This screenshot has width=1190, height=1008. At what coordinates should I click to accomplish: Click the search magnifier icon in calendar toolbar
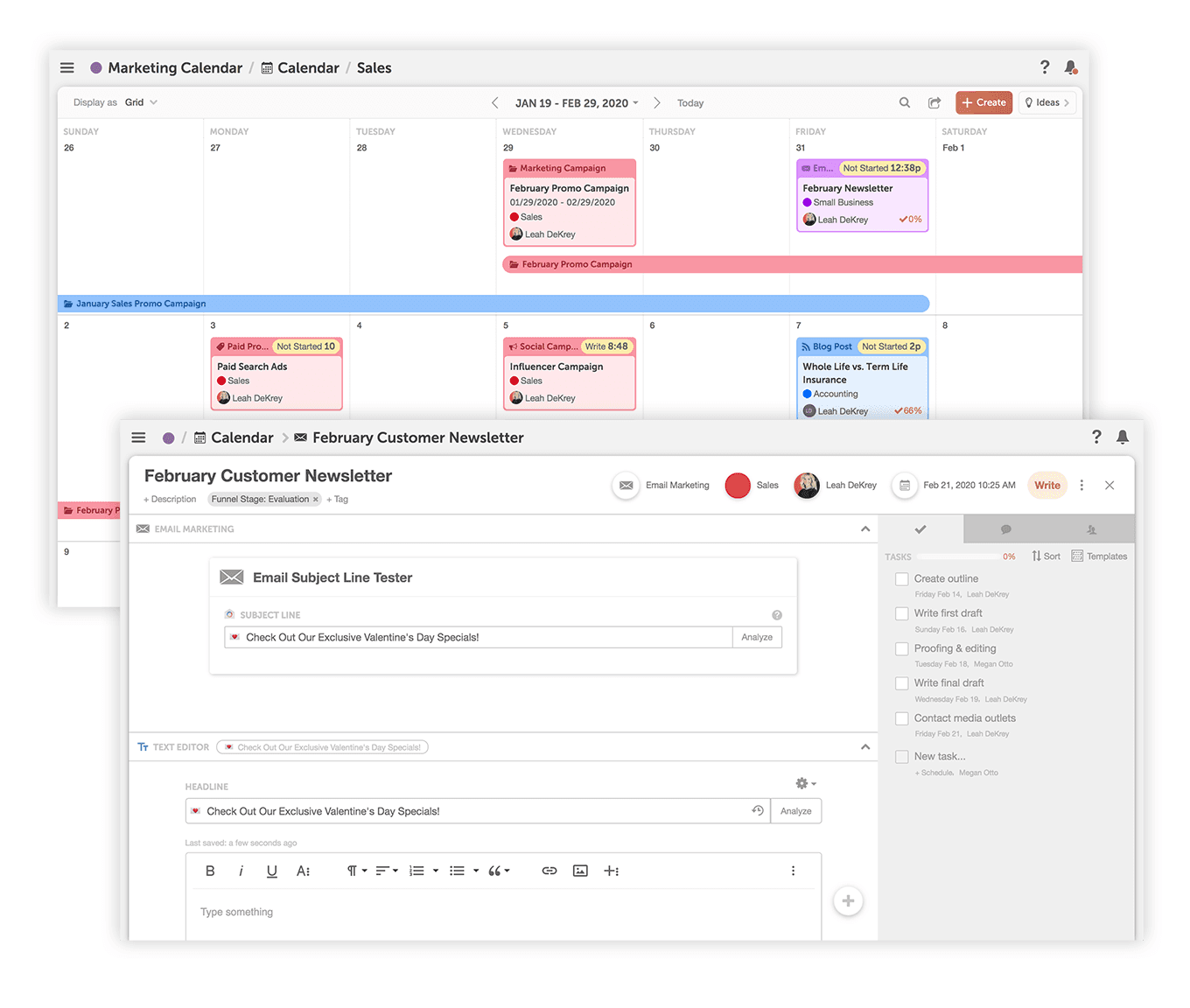pos(905,103)
